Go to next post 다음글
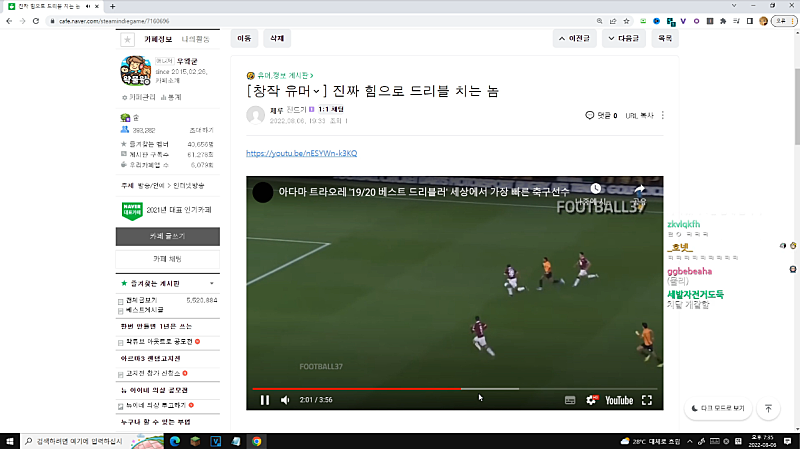The image size is (800, 449). pos(623,38)
